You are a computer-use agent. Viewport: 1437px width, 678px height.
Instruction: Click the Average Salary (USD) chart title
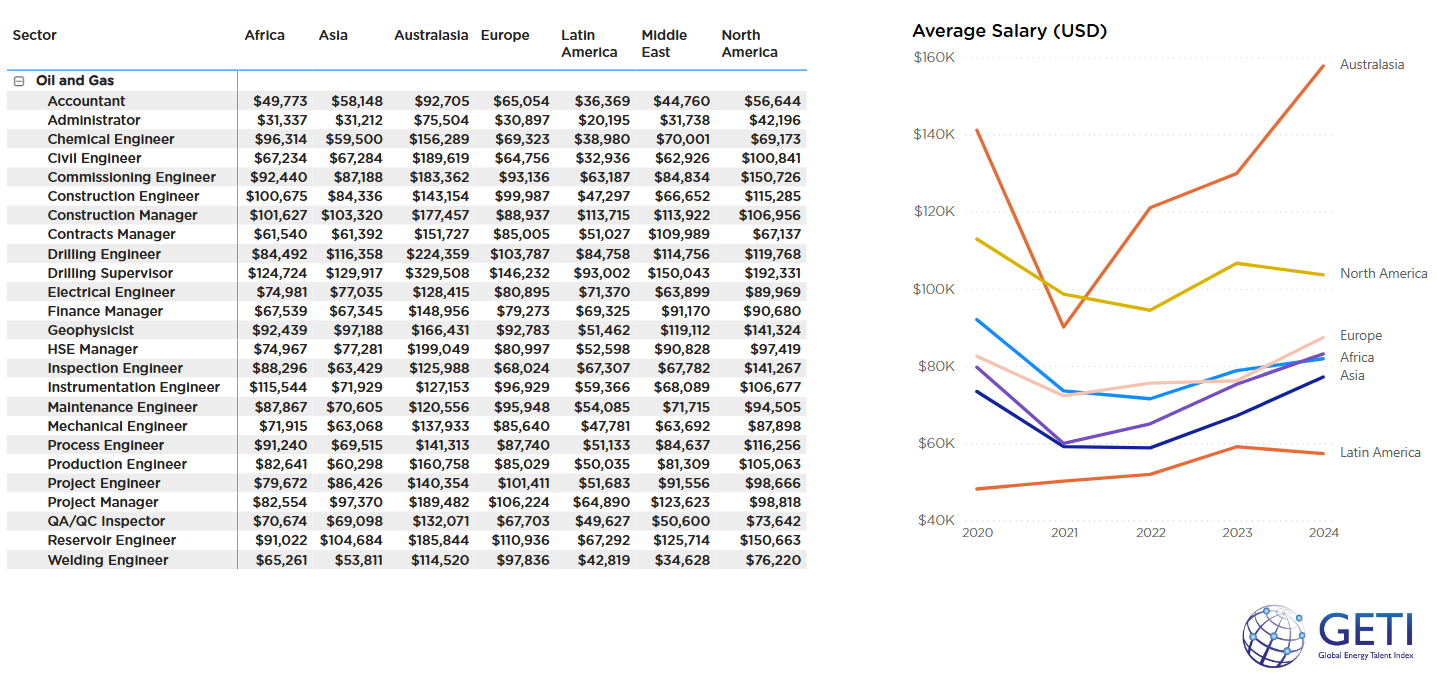[x=1009, y=31]
